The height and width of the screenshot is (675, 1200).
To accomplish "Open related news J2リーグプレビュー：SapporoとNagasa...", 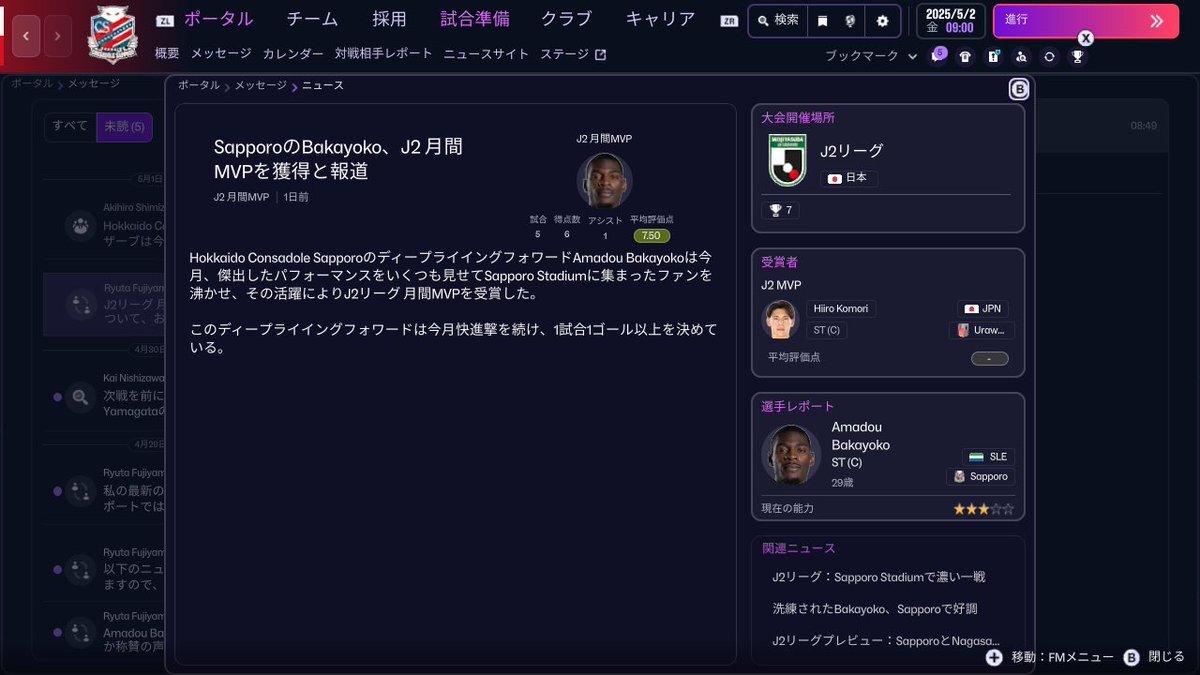I will pyautogui.click(x=885, y=641).
